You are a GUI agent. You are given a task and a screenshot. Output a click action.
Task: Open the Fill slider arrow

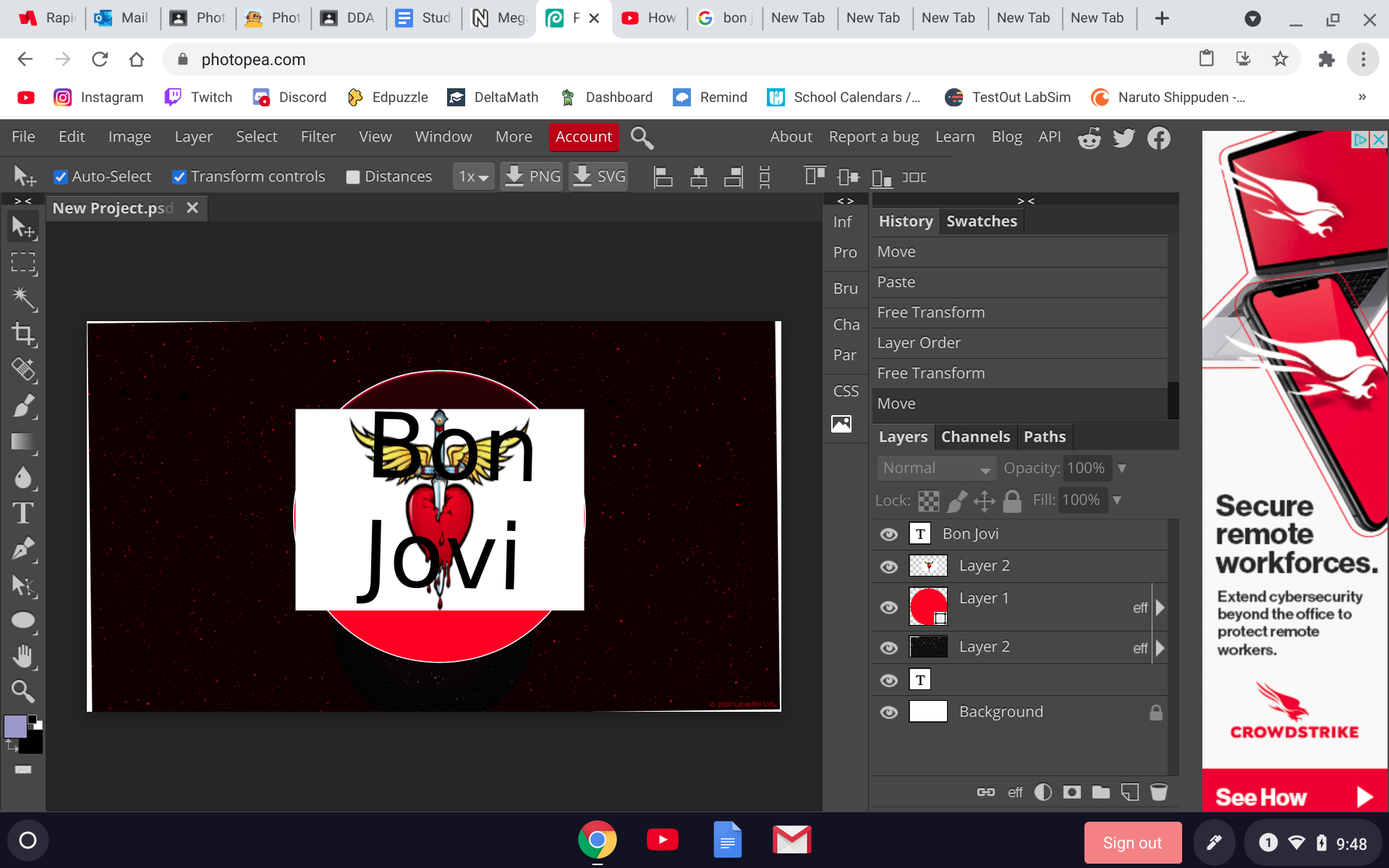point(1117,501)
